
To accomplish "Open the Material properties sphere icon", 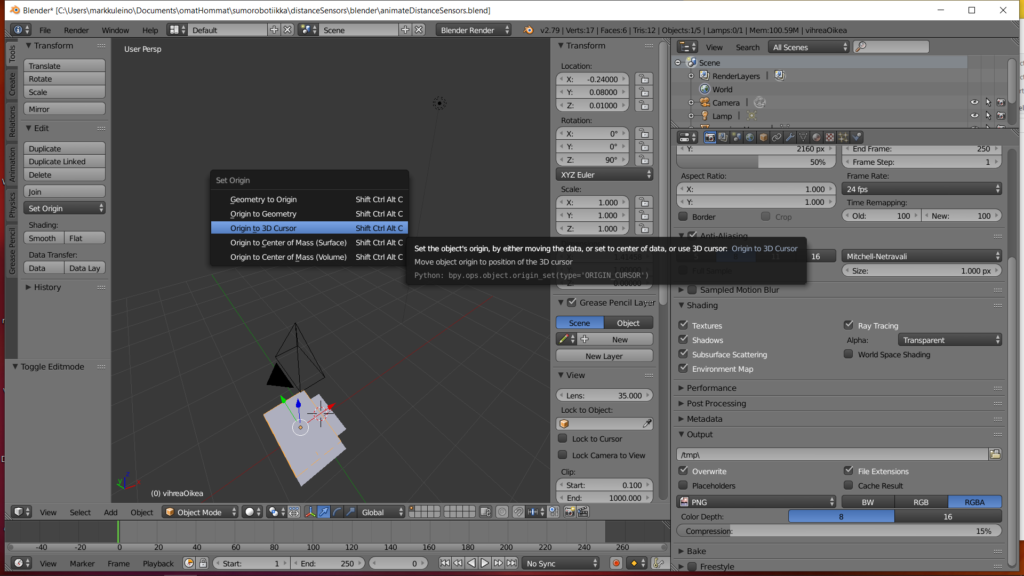I will coord(816,137).
